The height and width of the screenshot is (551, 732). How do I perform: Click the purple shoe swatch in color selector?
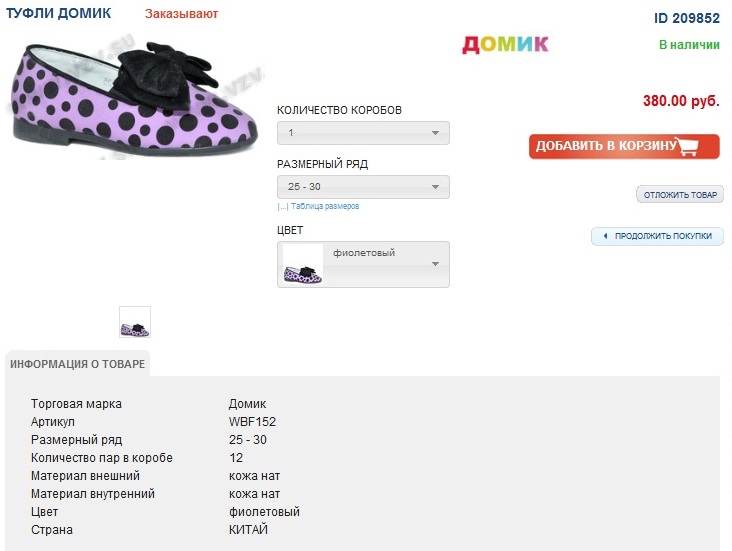coord(303,264)
